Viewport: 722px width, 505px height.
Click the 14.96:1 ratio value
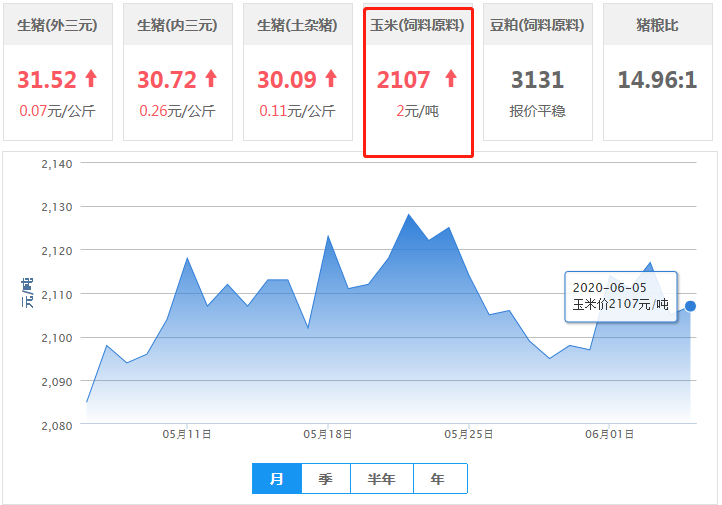click(657, 79)
